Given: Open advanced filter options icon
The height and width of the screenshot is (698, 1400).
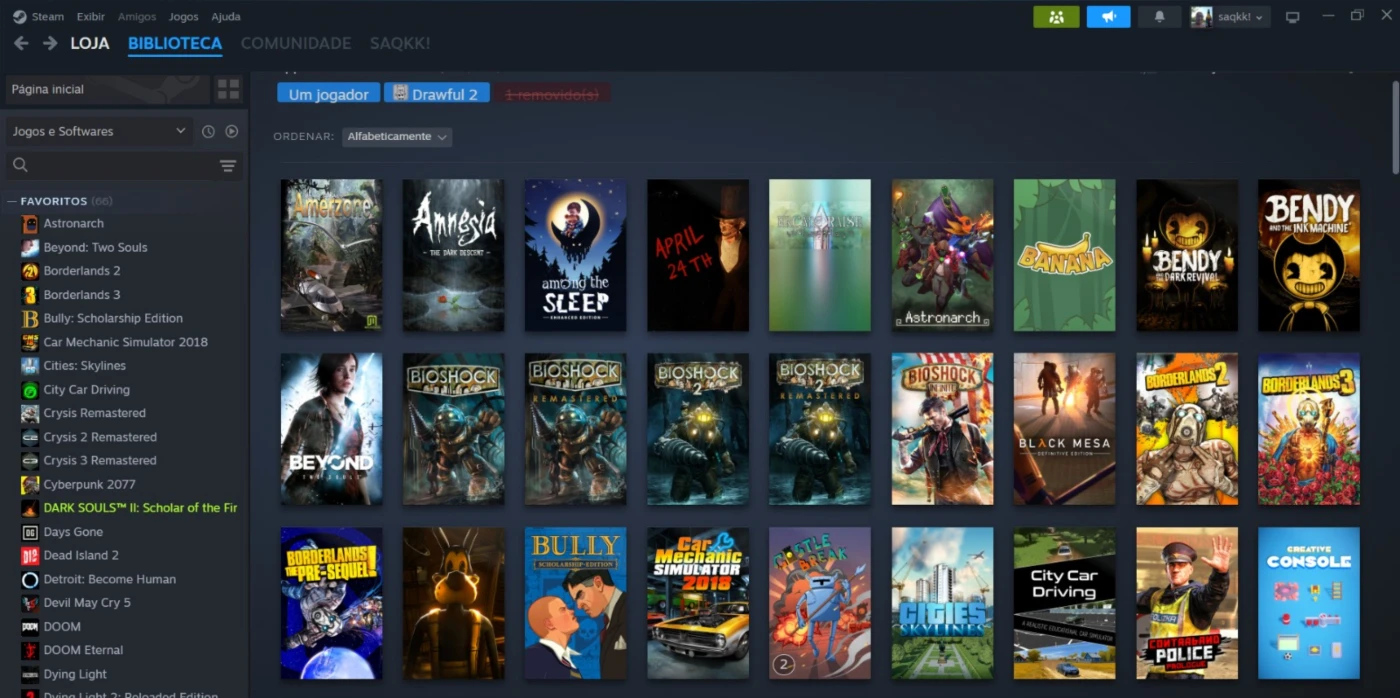Looking at the screenshot, I should [228, 165].
